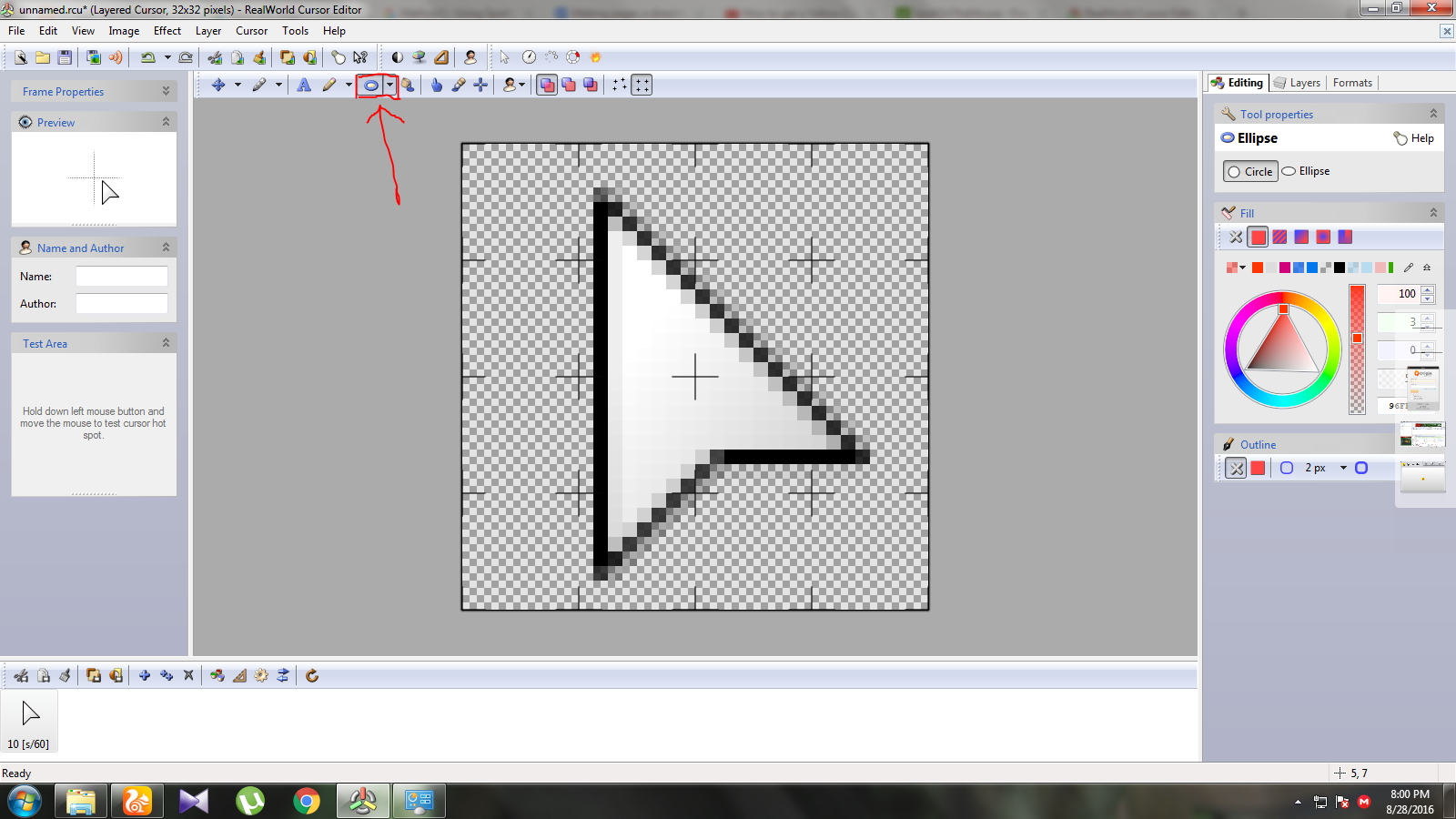This screenshot has width=1456, height=819.
Task: Select the Pencil tool on the toolbar
Action: point(329,85)
